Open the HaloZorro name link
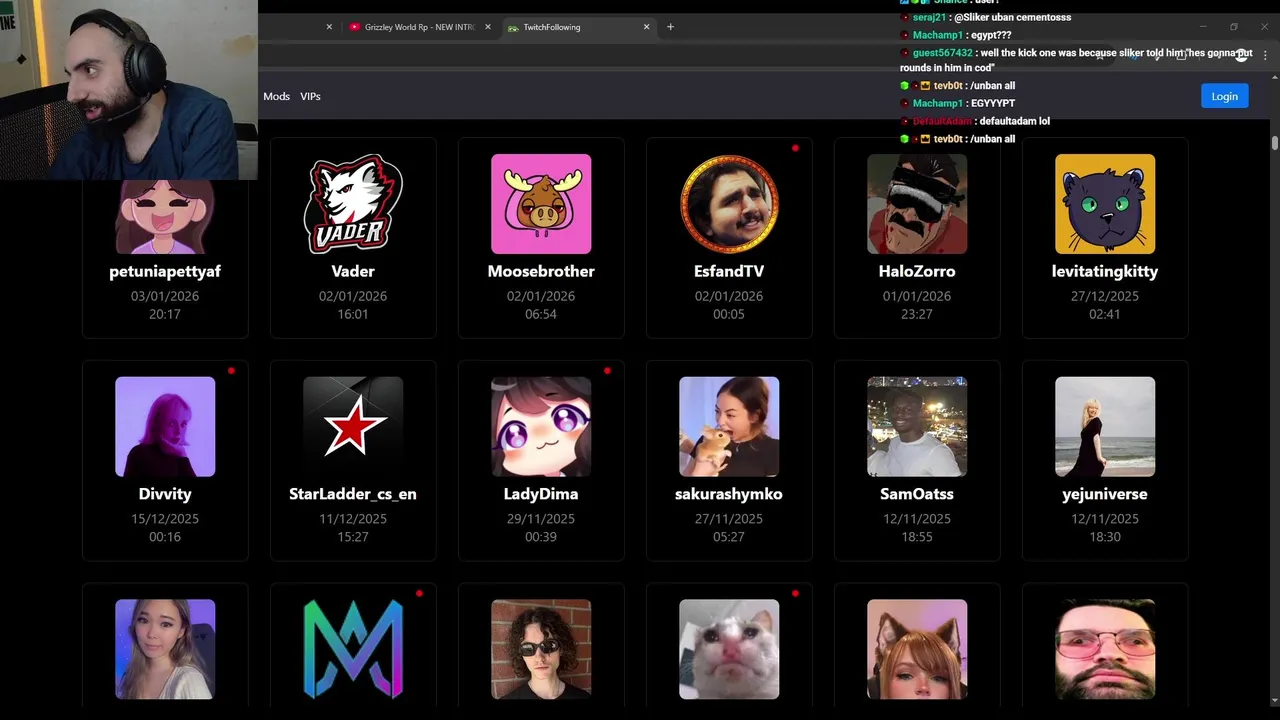The image size is (1280, 720). click(x=917, y=271)
